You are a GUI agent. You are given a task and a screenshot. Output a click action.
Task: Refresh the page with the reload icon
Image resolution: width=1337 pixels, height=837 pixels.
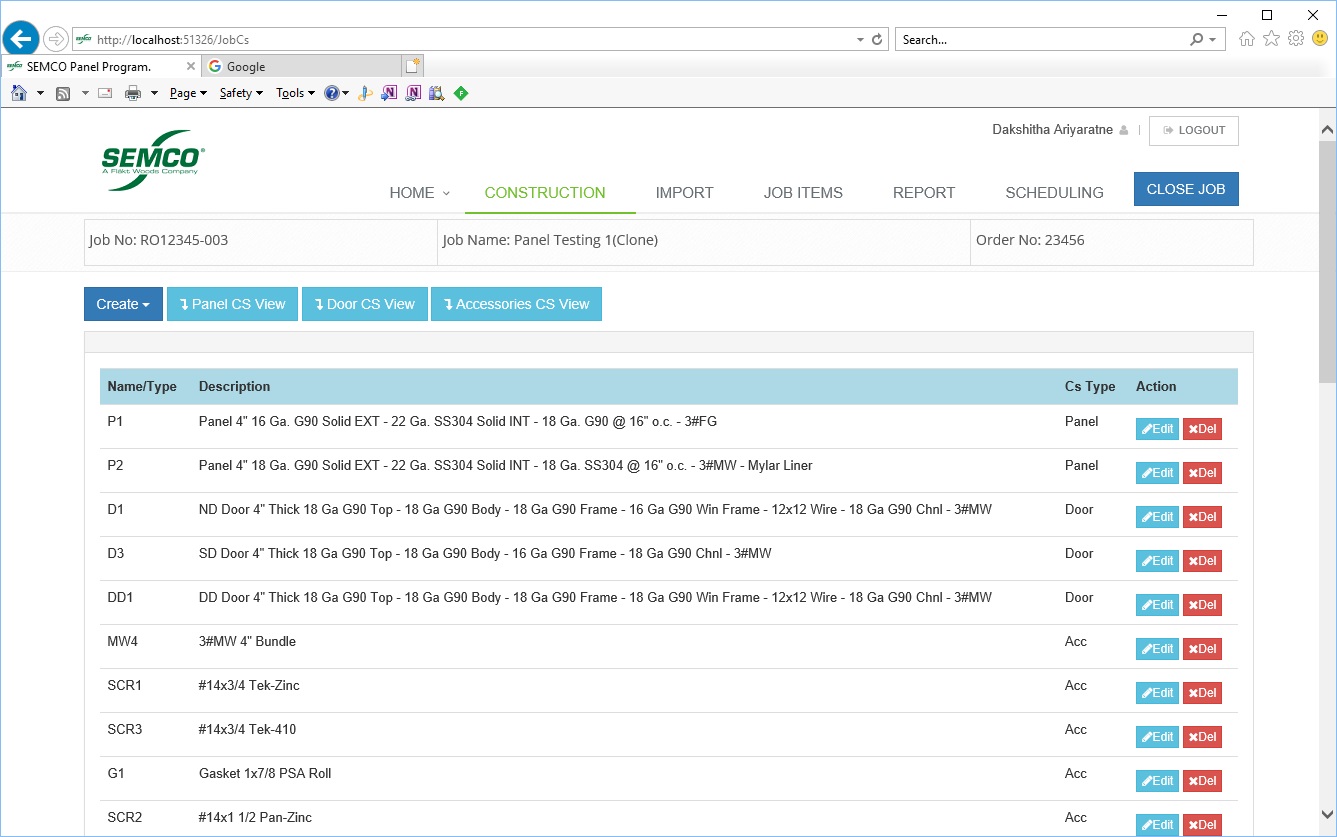(878, 40)
